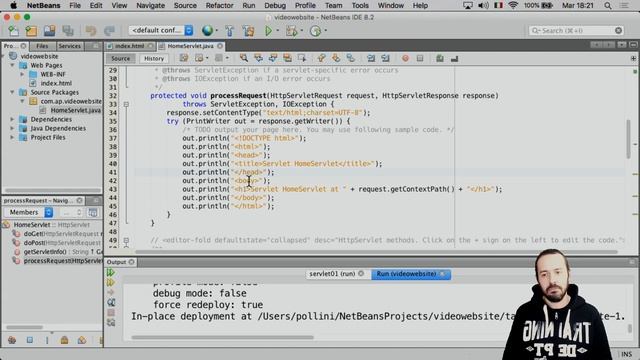Click the Stop Macro Recording square icon
This screenshot has height=360, width=640.
pos(420,58)
